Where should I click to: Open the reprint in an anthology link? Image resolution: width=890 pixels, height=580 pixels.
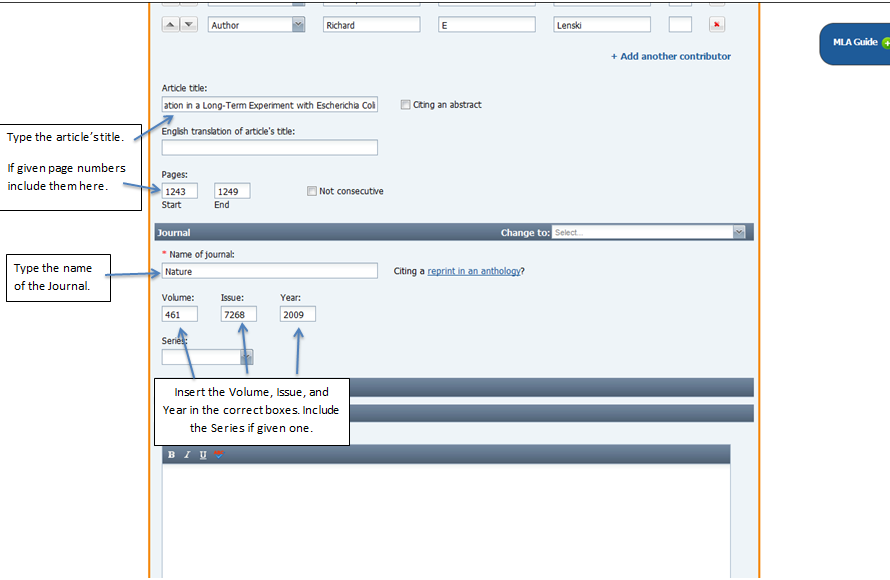[474, 270]
